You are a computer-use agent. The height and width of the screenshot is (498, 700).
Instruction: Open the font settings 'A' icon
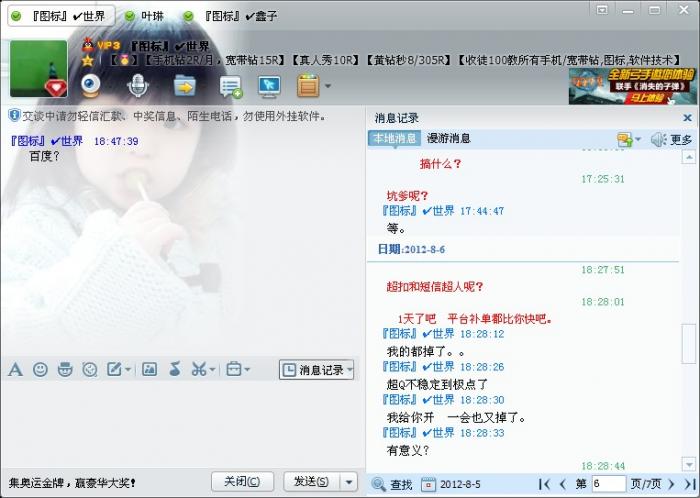pos(15,369)
